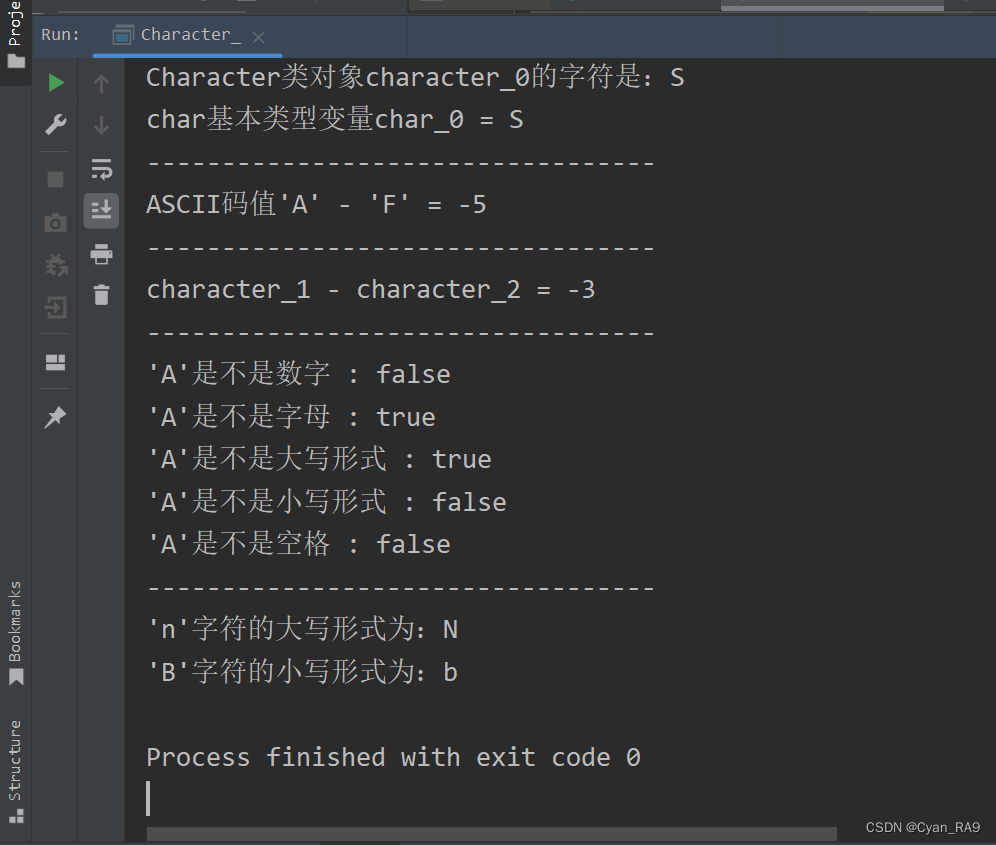Jump up the stack trace arrow
The width and height of the screenshot is (996, 845).
tap(102, 83)
